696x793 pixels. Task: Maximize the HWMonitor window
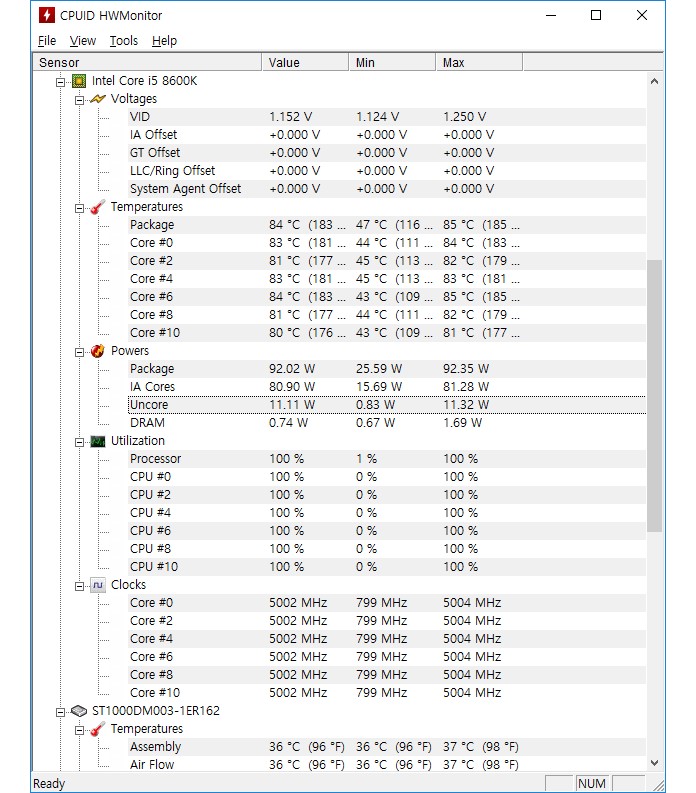(596, 15)
